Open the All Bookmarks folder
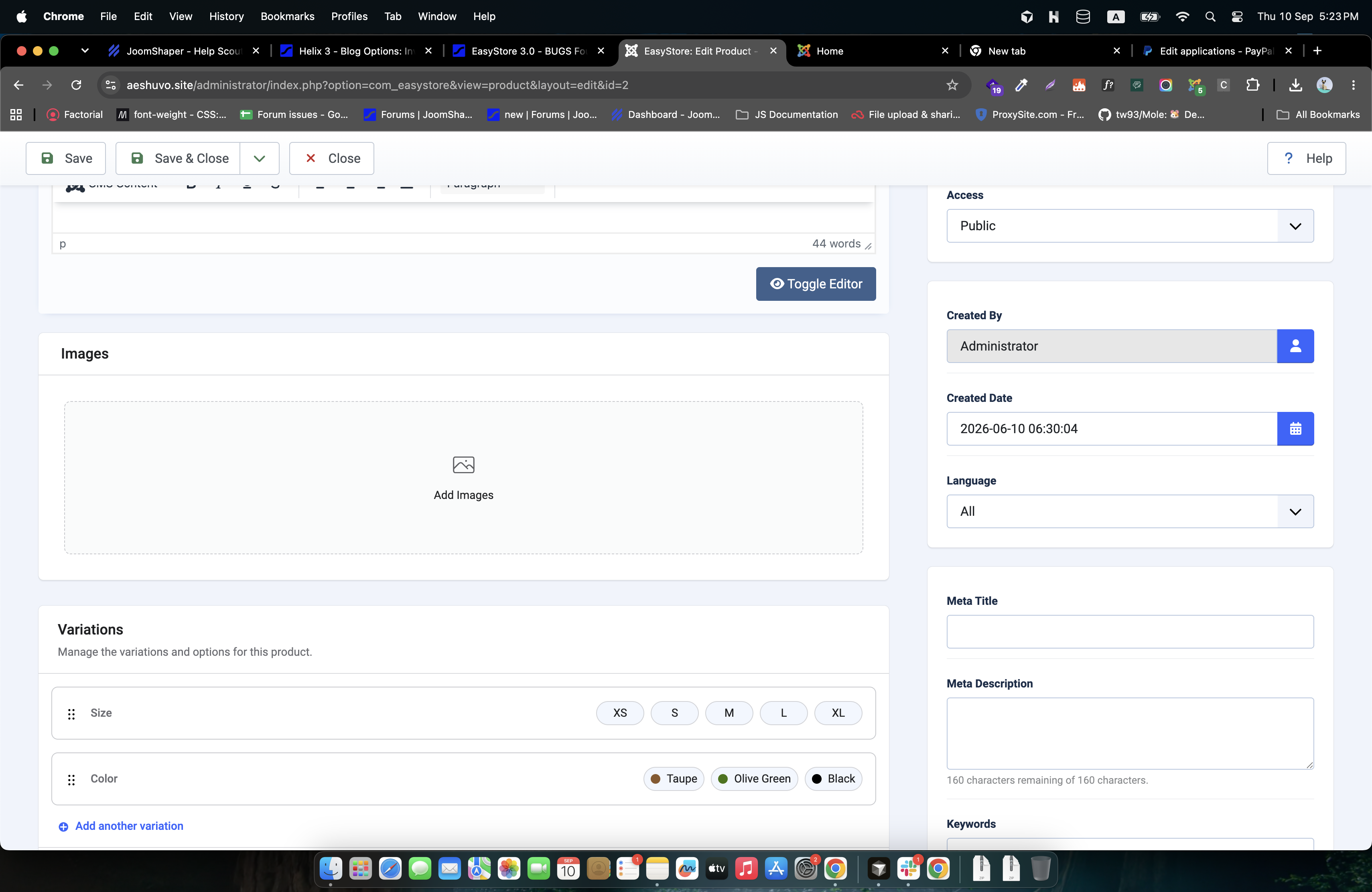The image size is (1372, 892). [x=1318, y=115]
